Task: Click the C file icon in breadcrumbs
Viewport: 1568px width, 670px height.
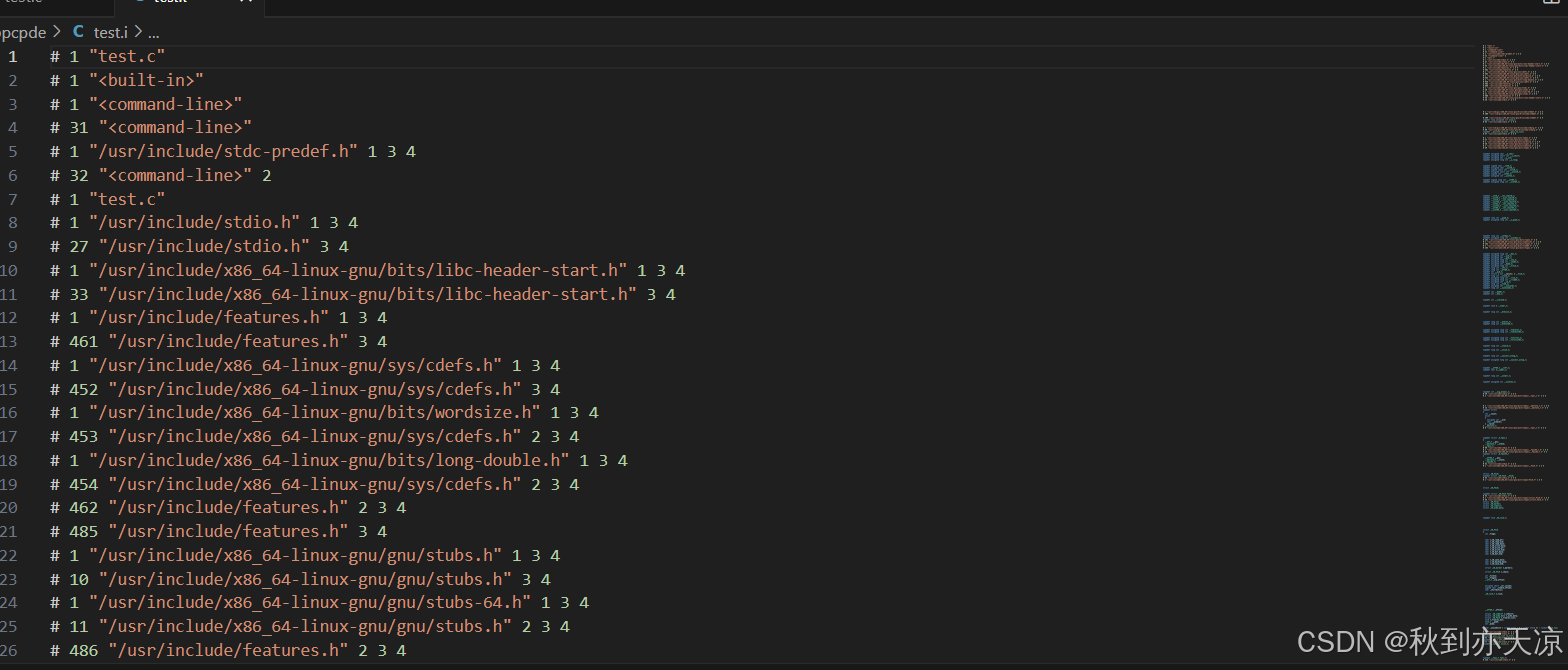Action: 78,32
